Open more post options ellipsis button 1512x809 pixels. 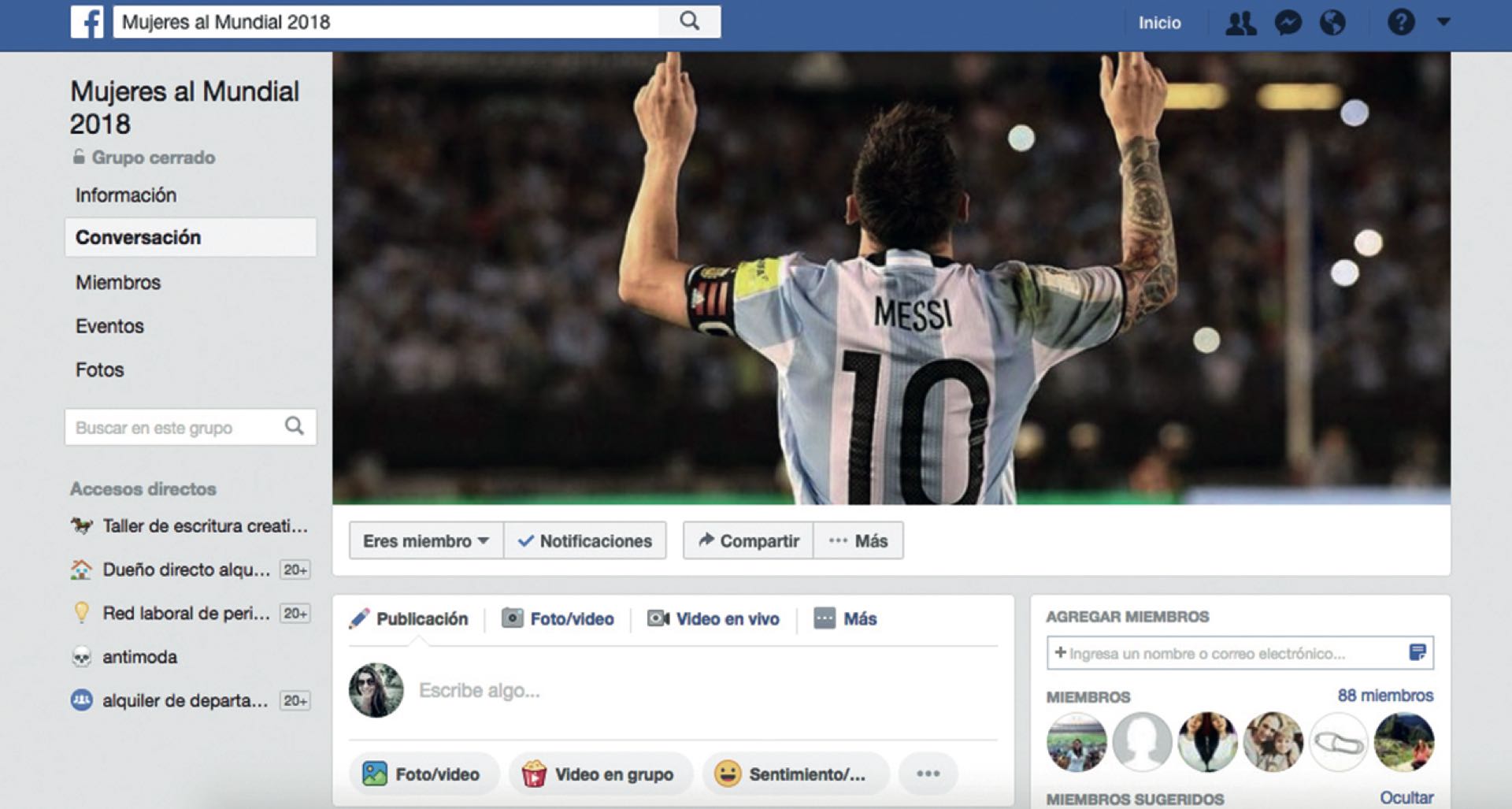(x=928, y=774)
